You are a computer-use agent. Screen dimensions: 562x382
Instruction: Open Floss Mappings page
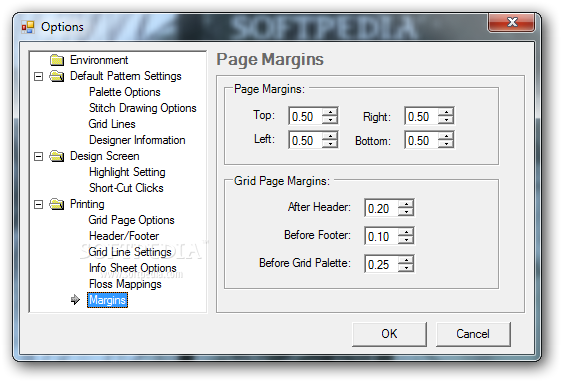(x=125, y=284)
